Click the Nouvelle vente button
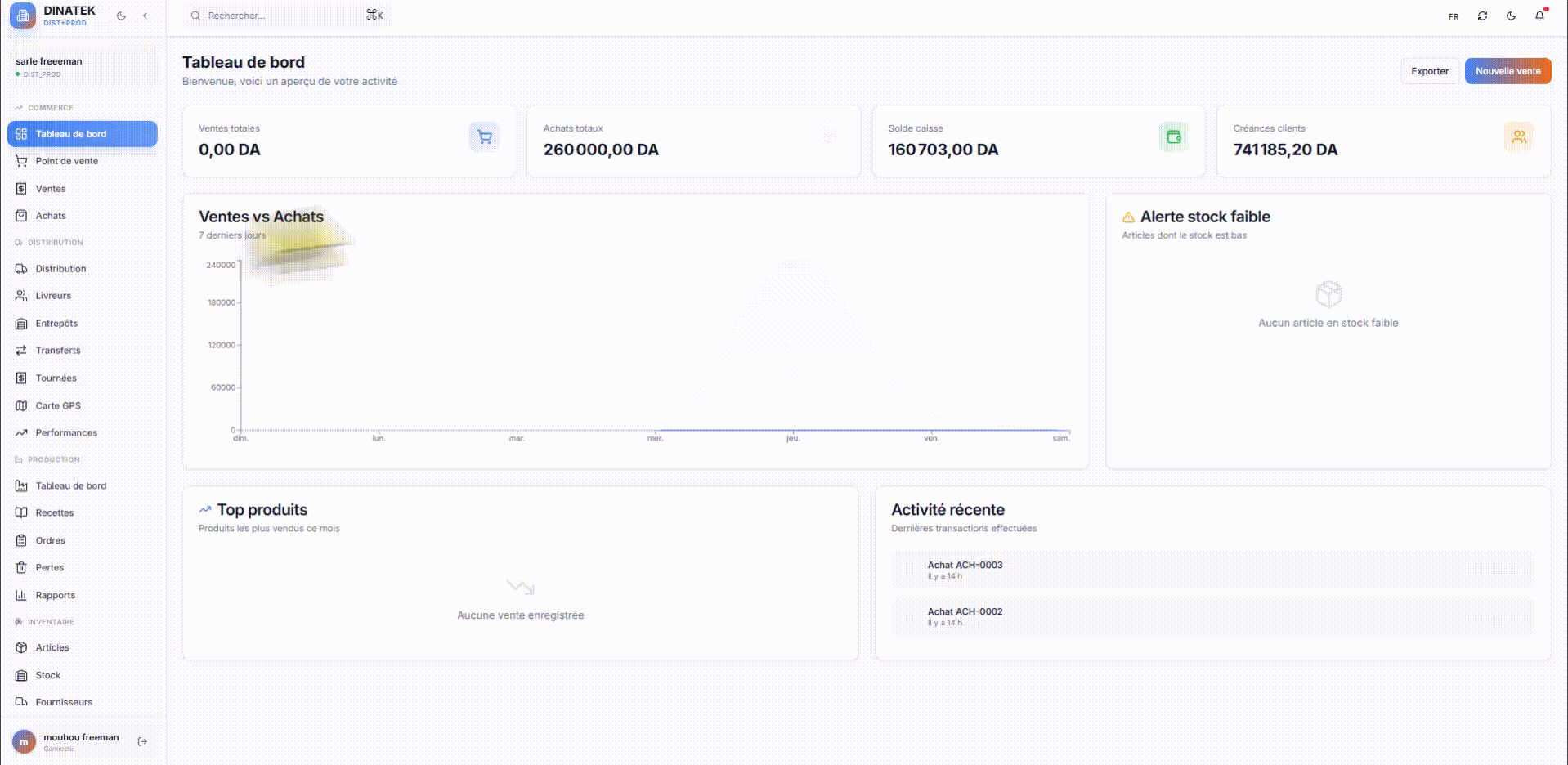 coord(1508,71)
